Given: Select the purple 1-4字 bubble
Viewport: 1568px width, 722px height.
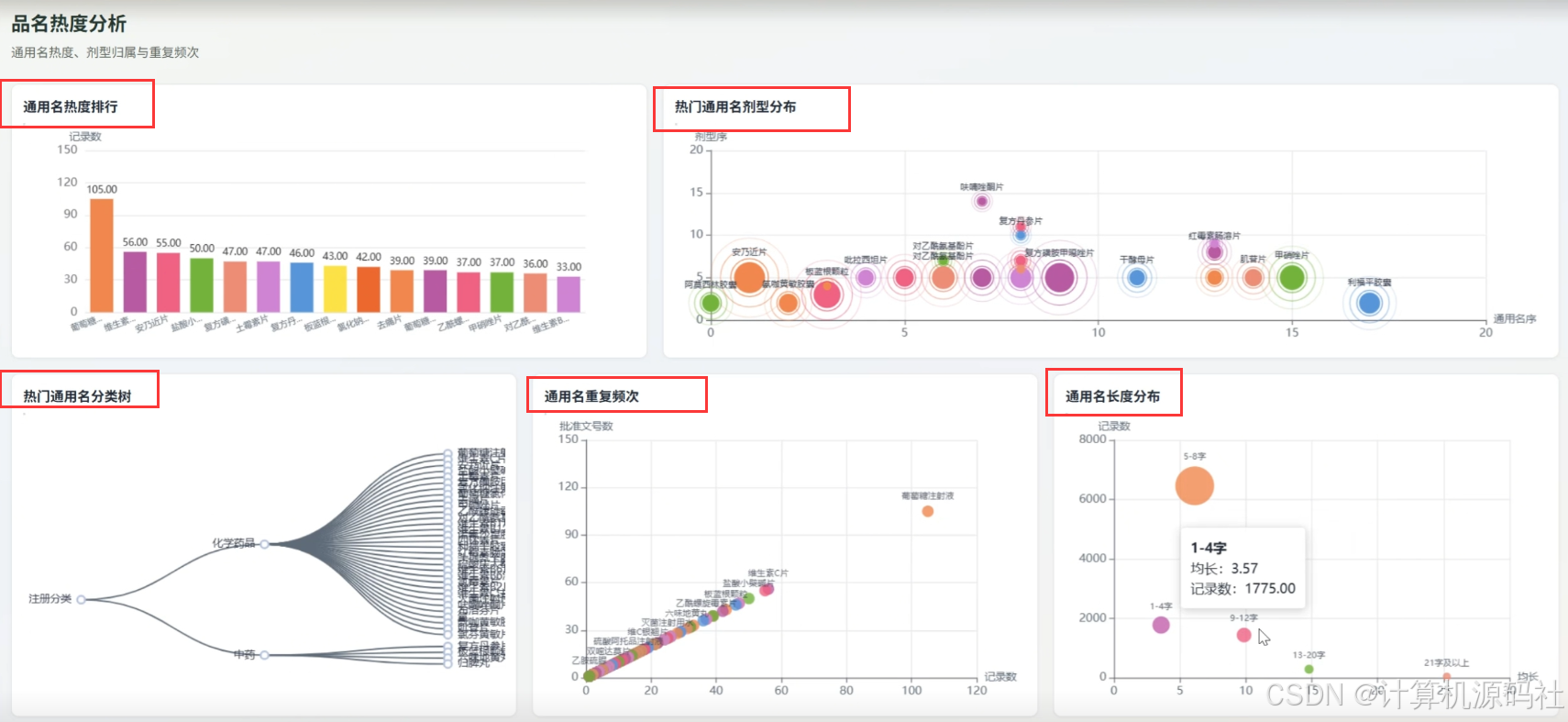Looking at the screenshot, I should coord(1161,625).
